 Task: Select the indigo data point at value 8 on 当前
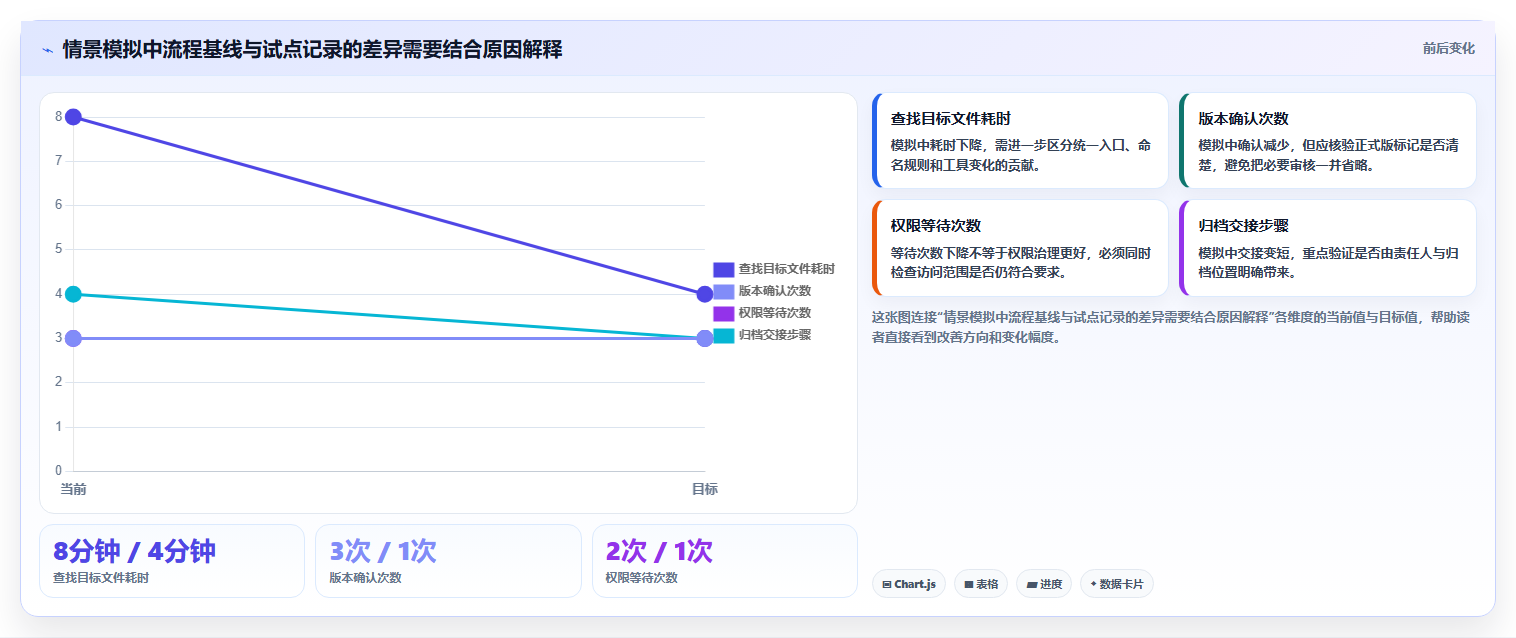[73, 117]
